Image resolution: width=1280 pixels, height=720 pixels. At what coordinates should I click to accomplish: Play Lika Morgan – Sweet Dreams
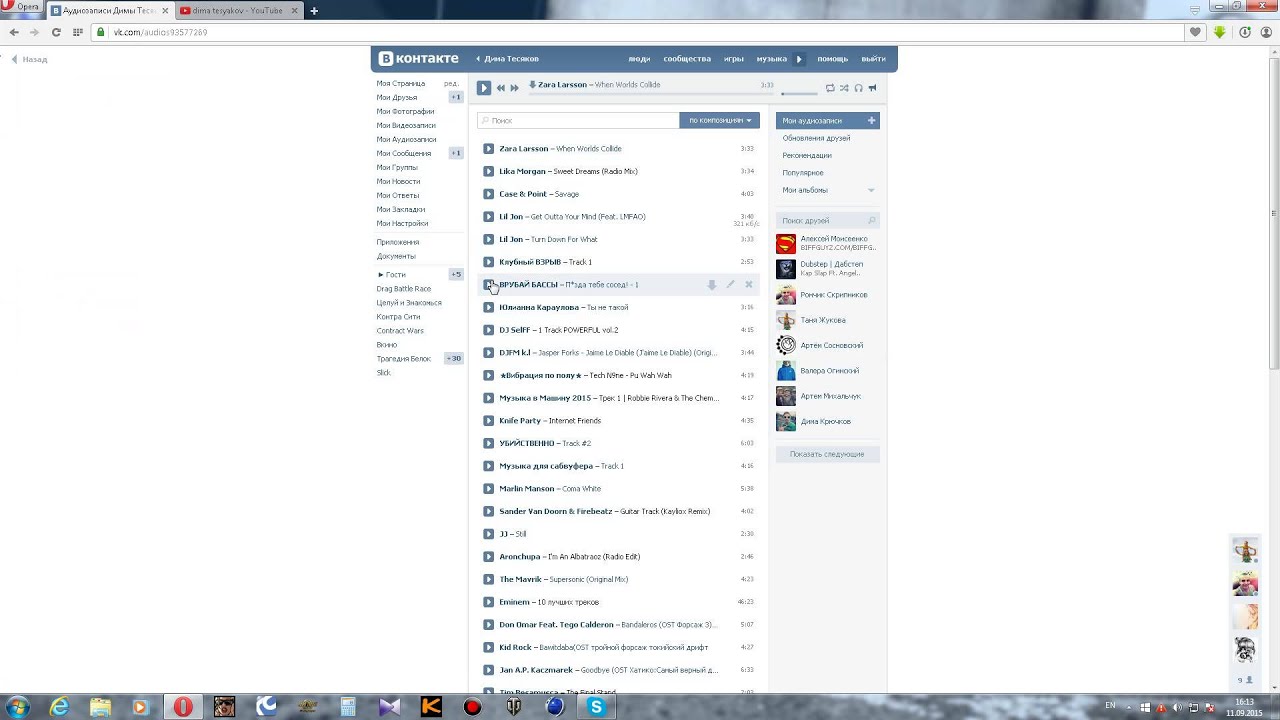(488, 171)
